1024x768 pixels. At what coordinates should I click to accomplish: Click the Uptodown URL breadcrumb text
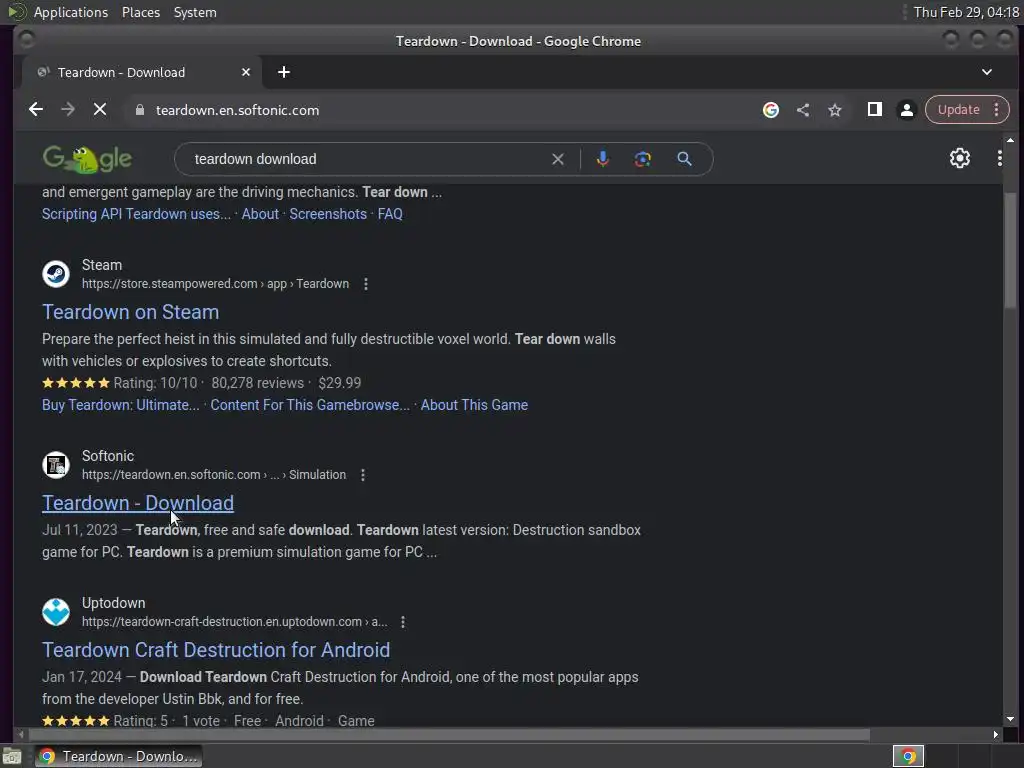(234, 622)
